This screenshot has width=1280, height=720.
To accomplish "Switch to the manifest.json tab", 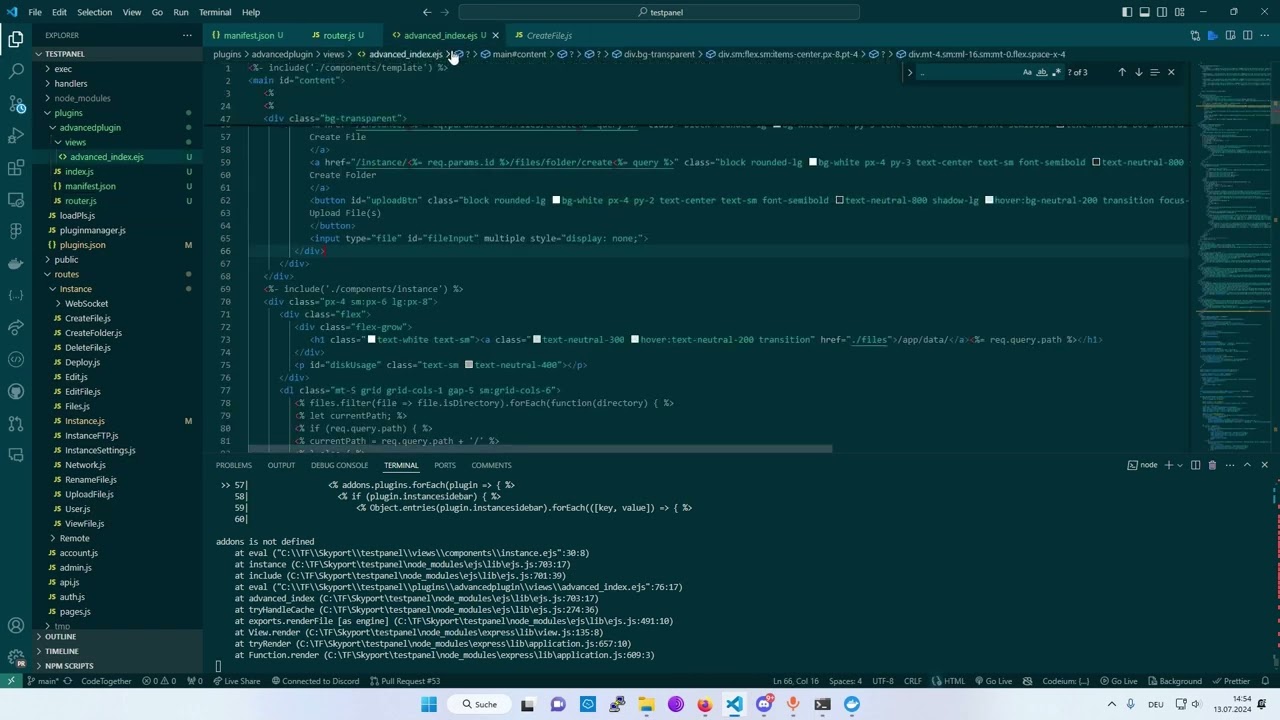I will pos(248,35).
